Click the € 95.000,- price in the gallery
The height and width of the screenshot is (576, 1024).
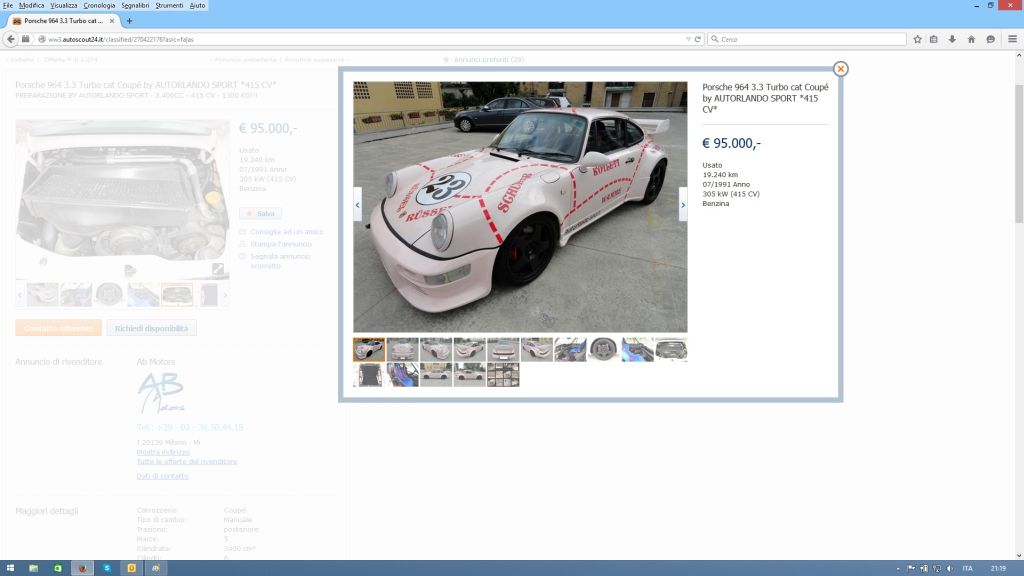tap(731, 143)
